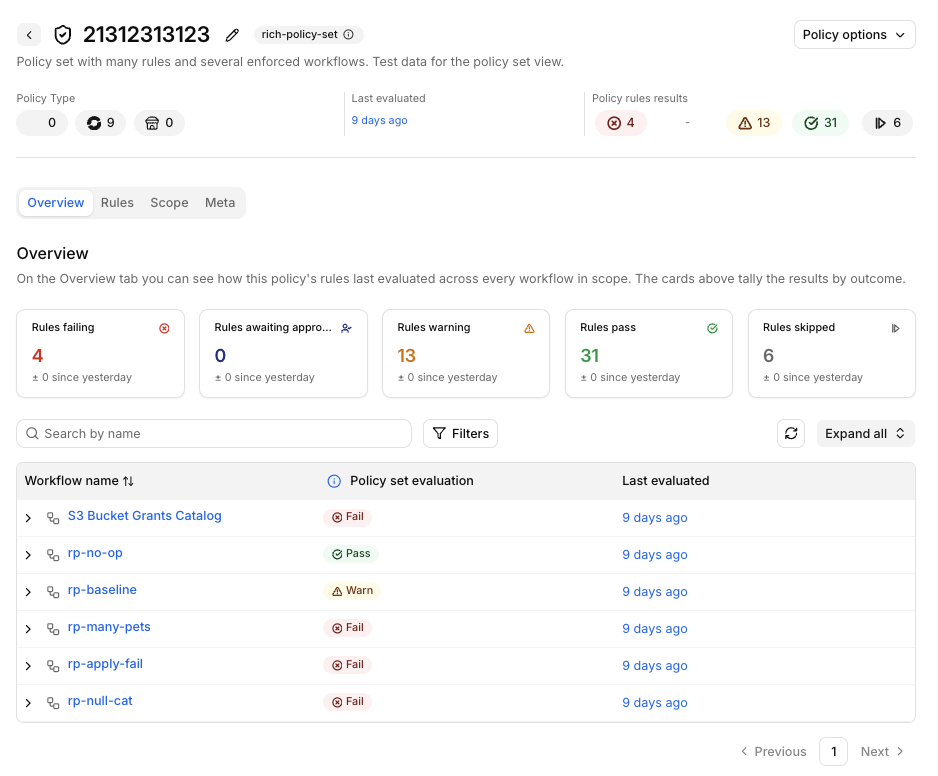
Task: Open the Filters panel
Action: (x=461, y=433)
